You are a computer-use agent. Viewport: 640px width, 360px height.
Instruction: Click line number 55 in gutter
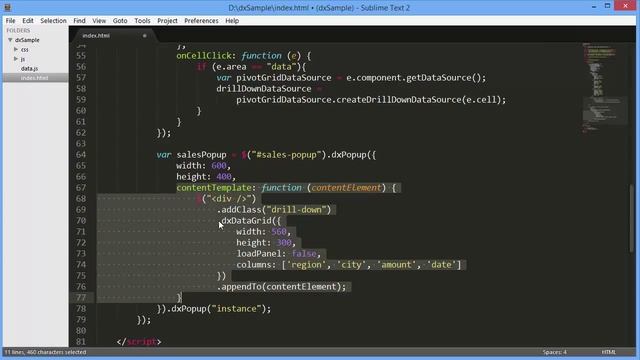pyautogui.click(x=81, y=56)
